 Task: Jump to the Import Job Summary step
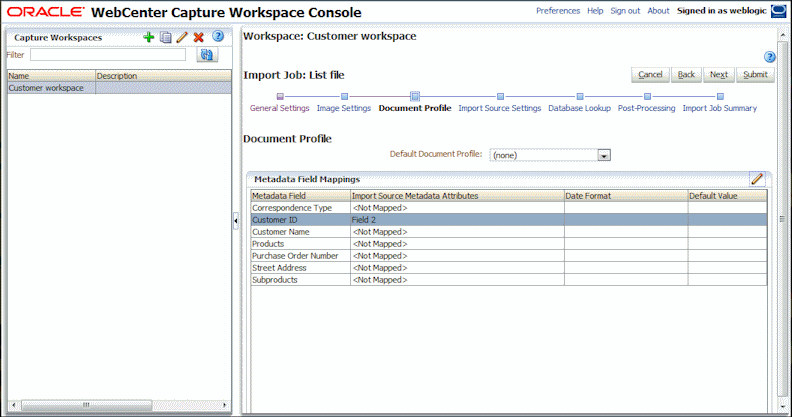coord(720,108)
